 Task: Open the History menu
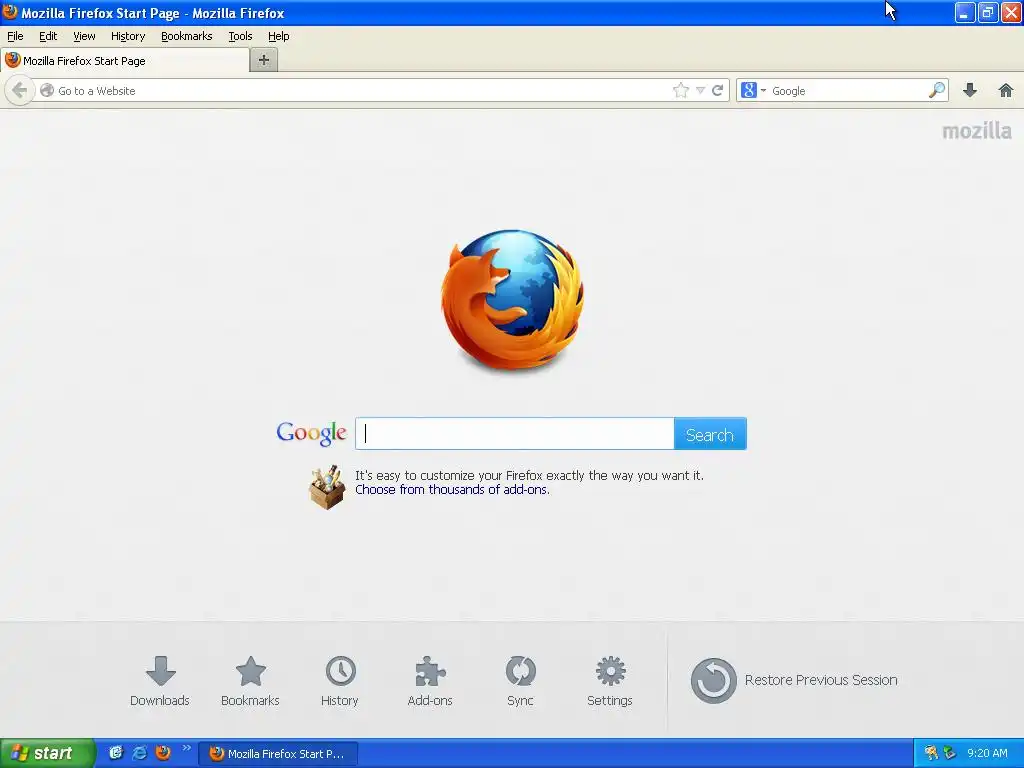127,36
